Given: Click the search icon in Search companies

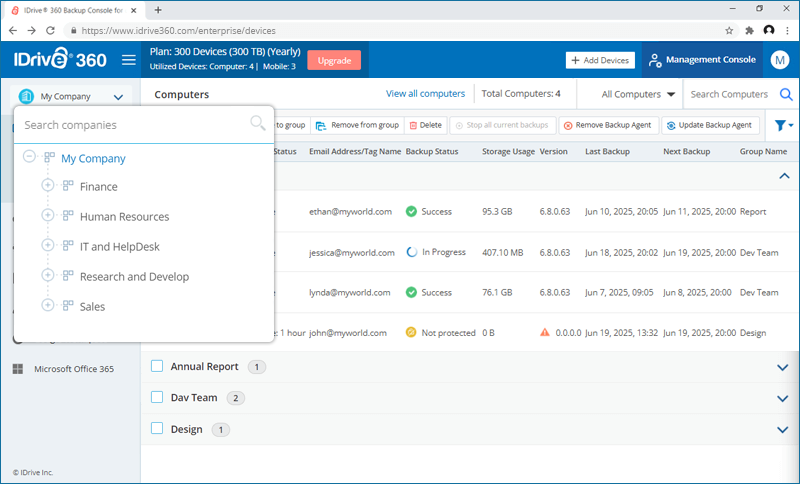Looking at the screenshot, I should coord(258,123).
